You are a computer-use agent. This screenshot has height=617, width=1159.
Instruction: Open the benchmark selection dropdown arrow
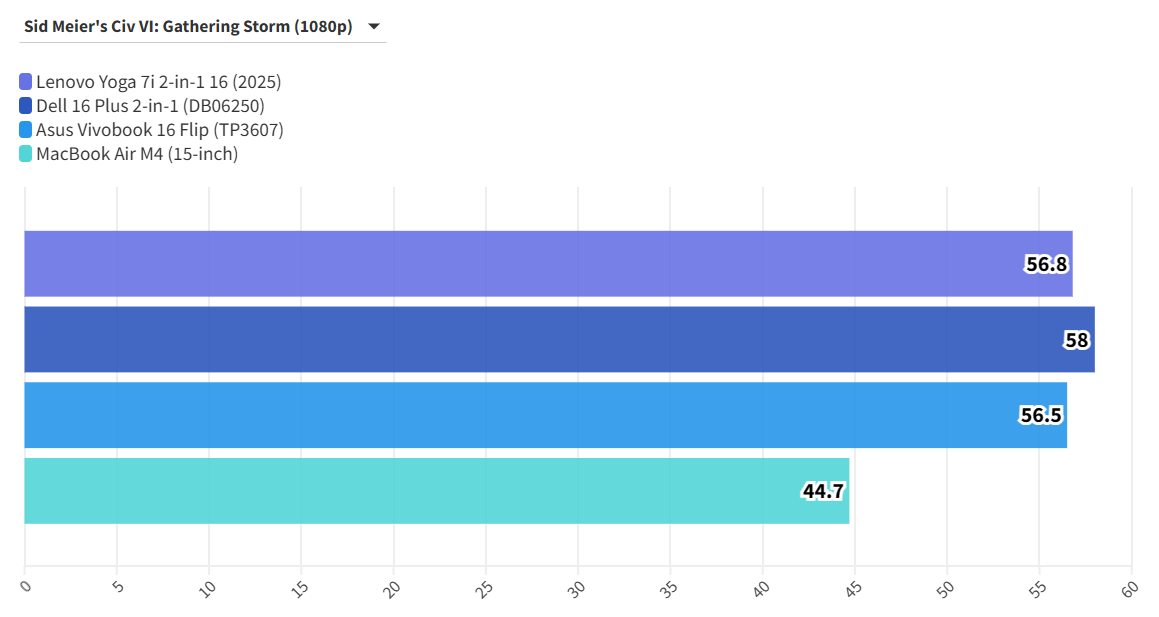point(374,27)
